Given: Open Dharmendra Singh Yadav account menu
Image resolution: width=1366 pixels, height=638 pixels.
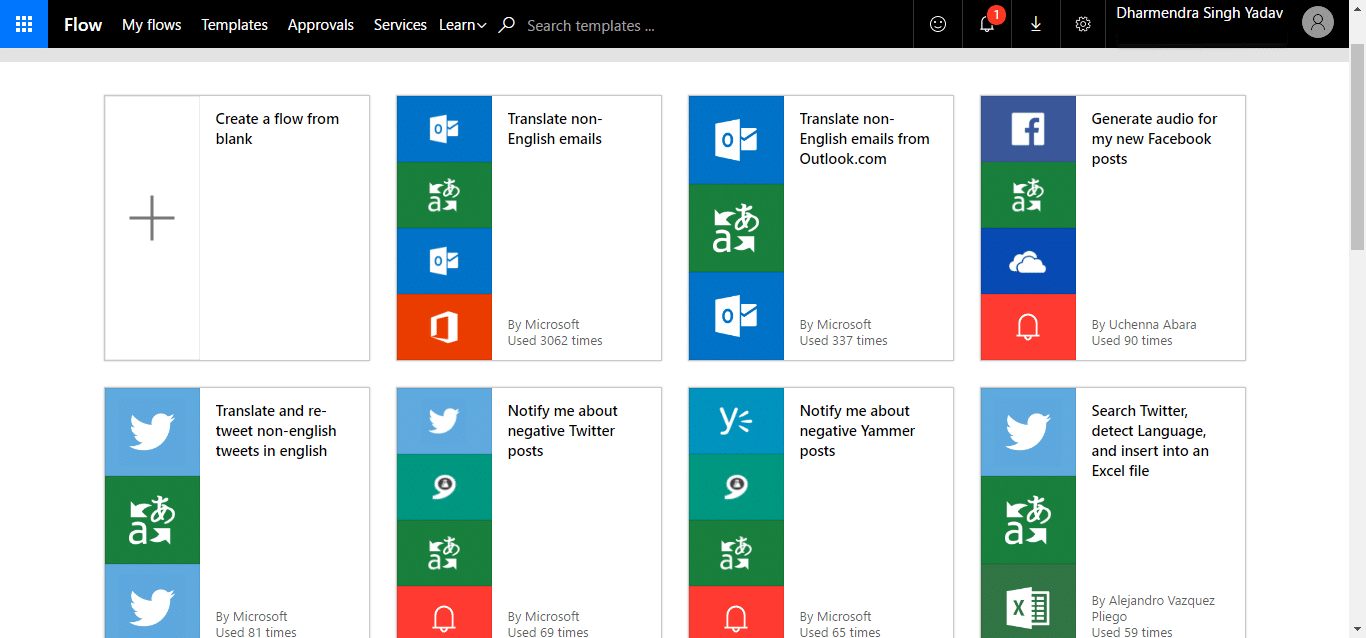Looking at the screenshot, I should tap(1200, 14).
